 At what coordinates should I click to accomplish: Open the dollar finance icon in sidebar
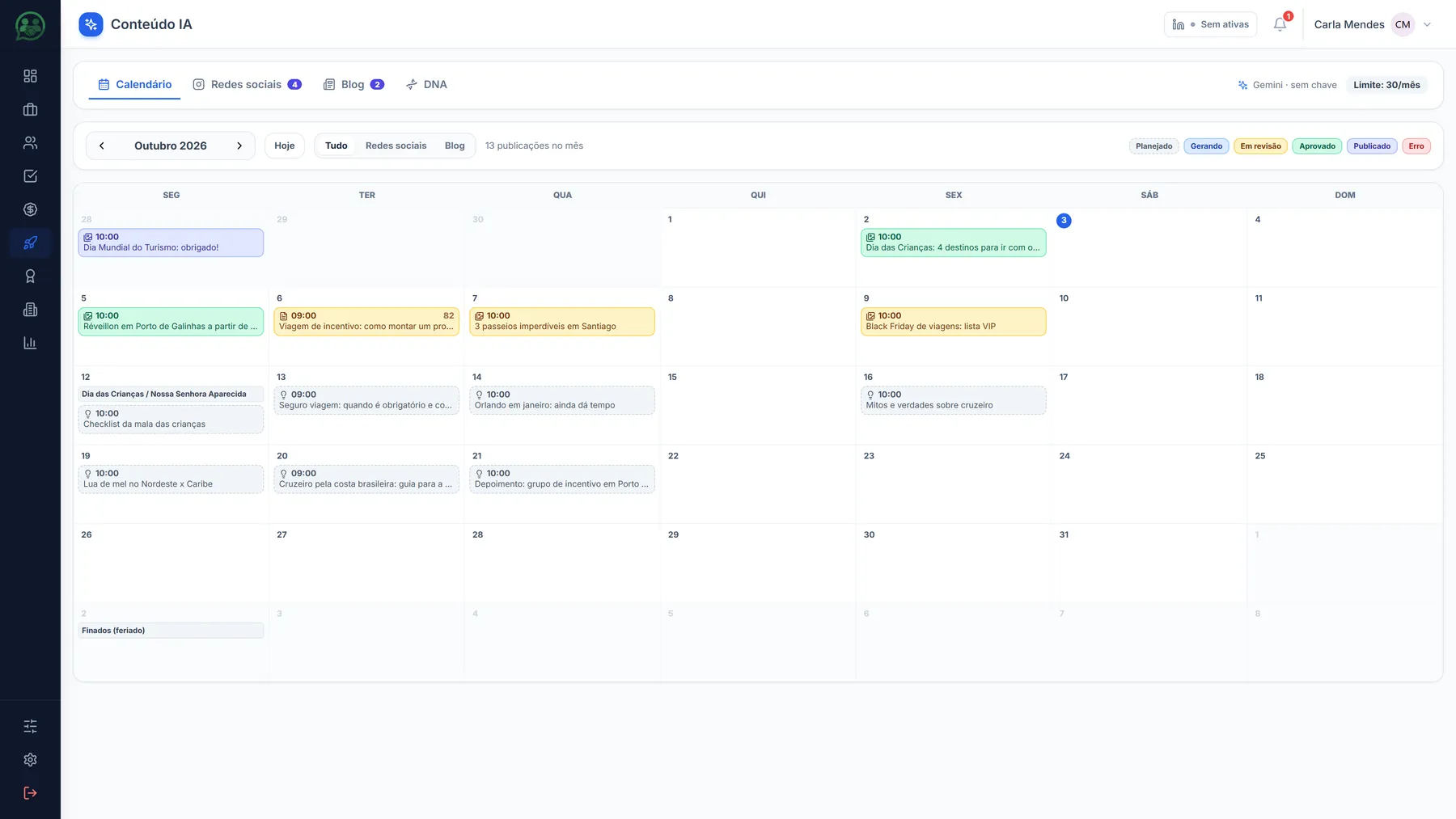pyautogui.click(x=30, y=209)
